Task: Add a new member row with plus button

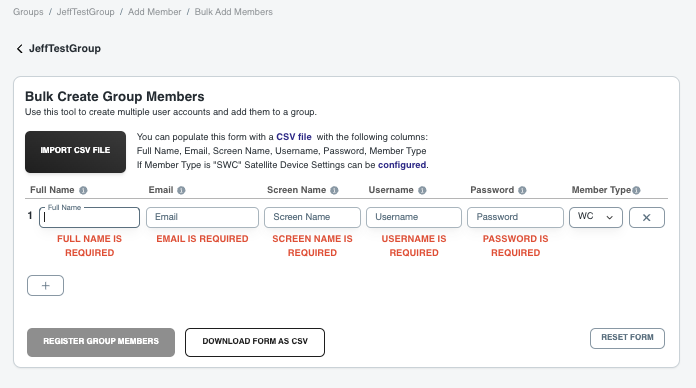Action: point(45,285)
